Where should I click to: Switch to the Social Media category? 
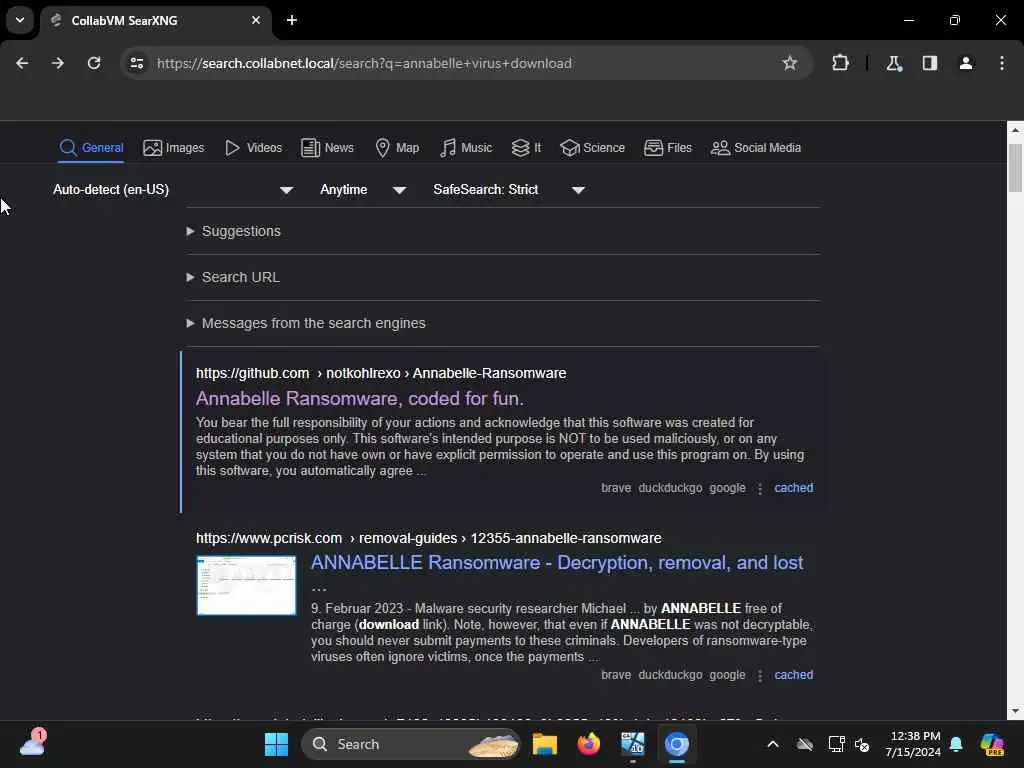[756, 148]
